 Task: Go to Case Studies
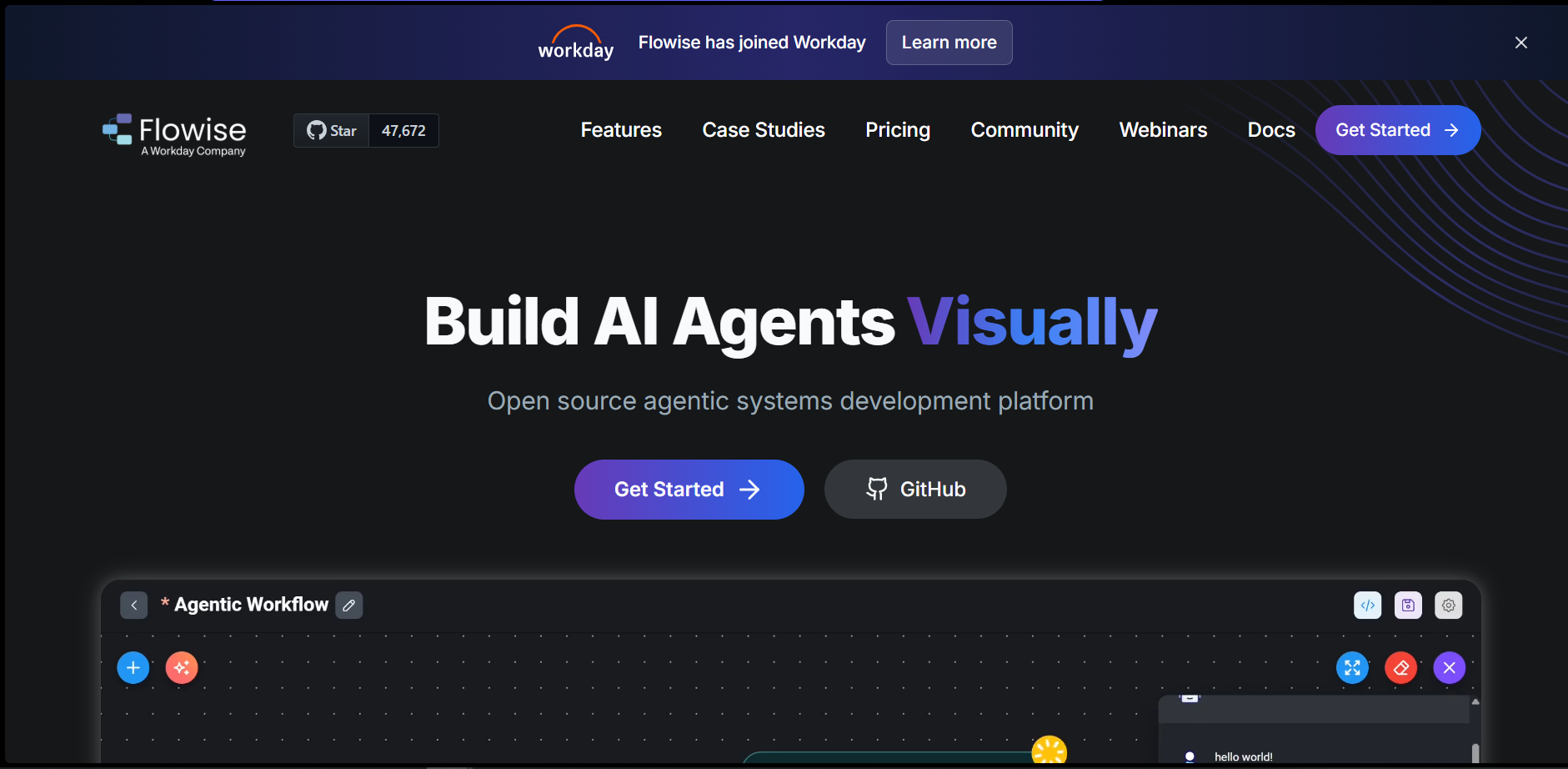tap(764, 130)
